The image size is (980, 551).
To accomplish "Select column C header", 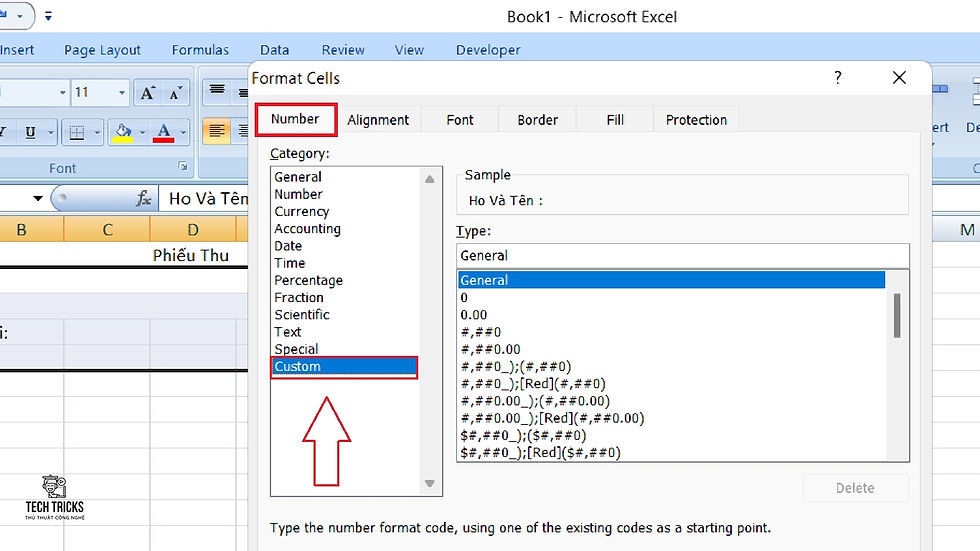I will (108, 230).
